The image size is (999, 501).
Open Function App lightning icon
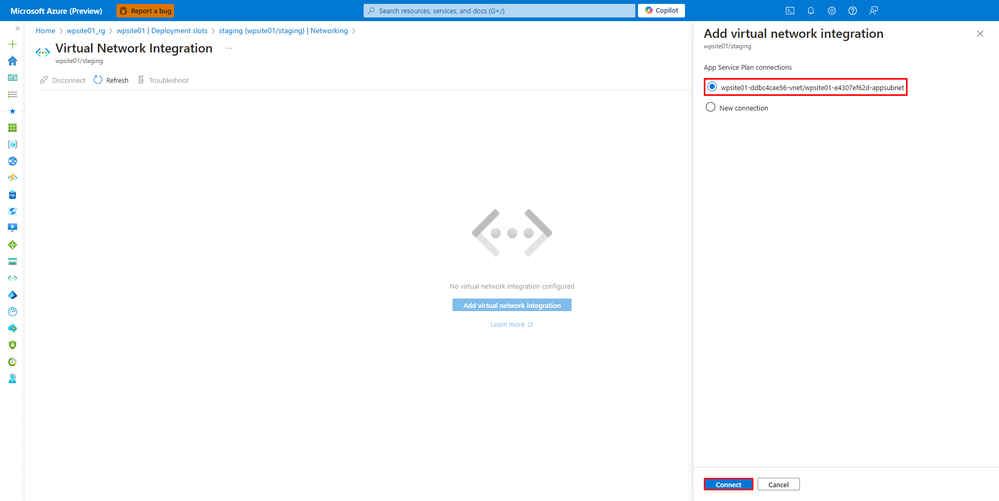(x=12, y=178)
